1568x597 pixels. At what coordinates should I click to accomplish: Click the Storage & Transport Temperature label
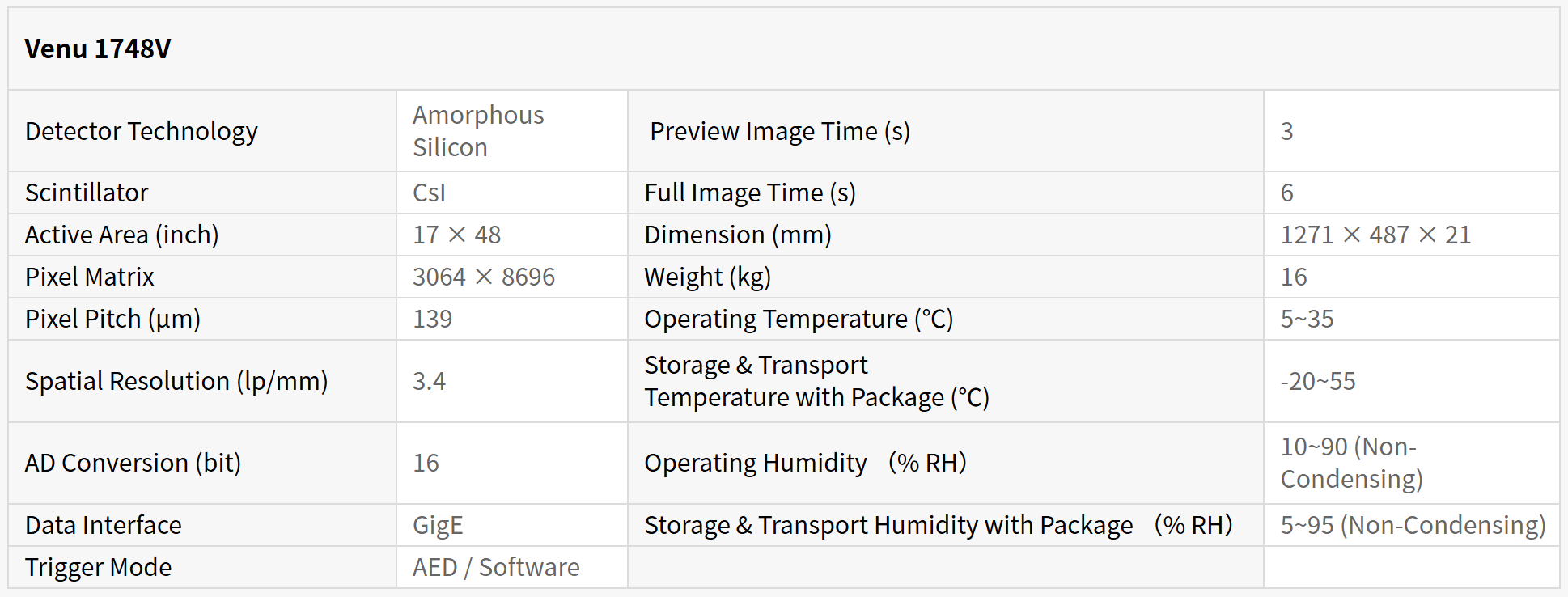(816, 381)
